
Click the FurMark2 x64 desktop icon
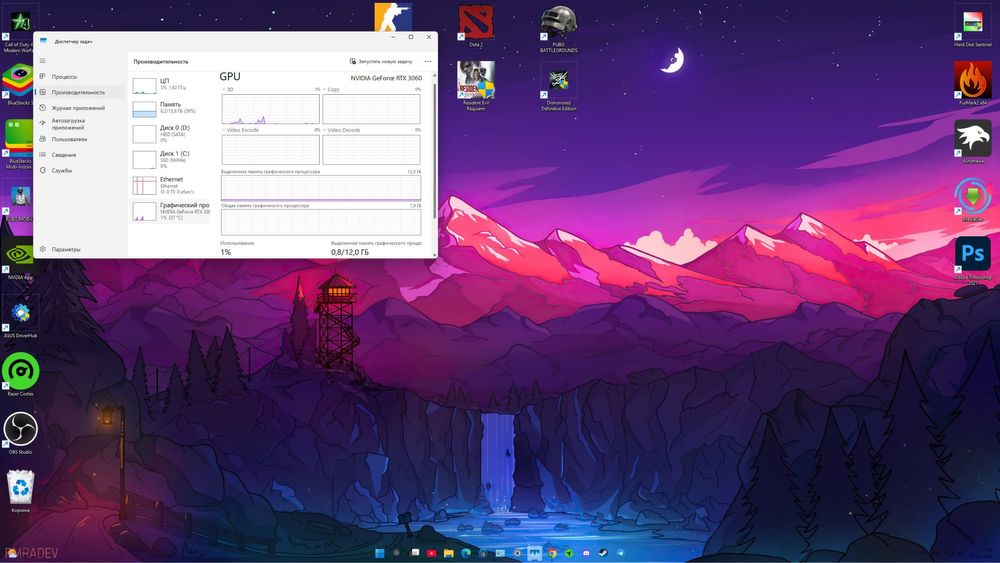pyautogui.click(x=973, y=83)
